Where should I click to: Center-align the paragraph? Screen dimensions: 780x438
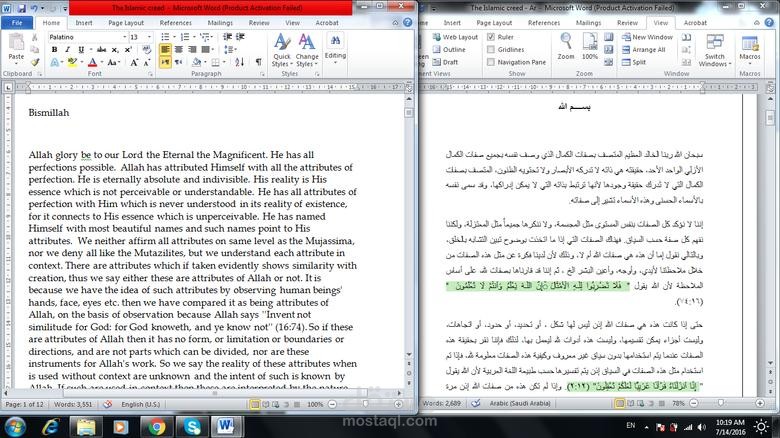179,49
